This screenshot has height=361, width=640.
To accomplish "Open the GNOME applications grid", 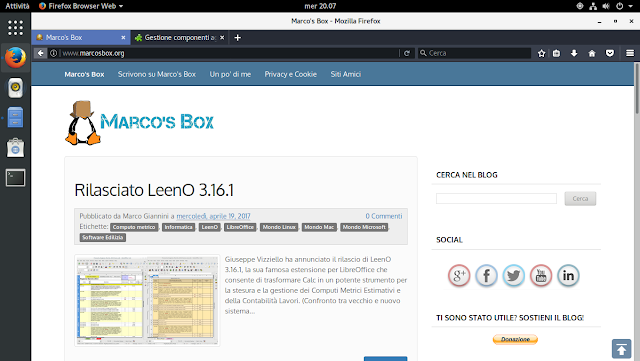I will 16,28.
